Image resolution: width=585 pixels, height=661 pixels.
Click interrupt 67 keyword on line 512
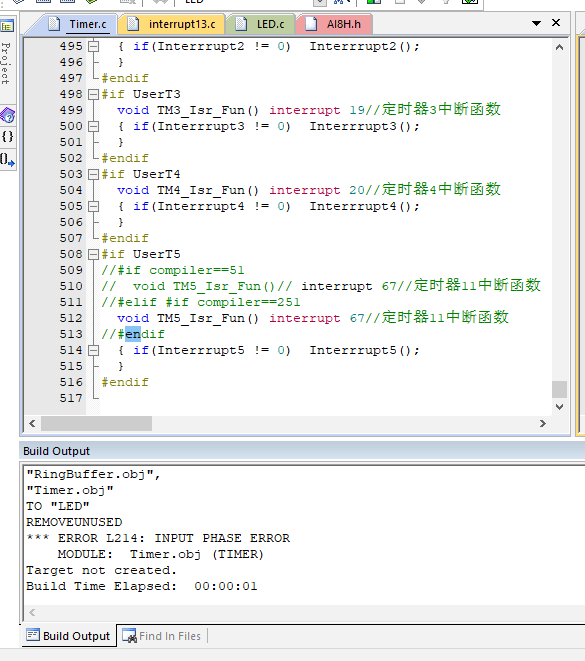[x=317, y=318]
